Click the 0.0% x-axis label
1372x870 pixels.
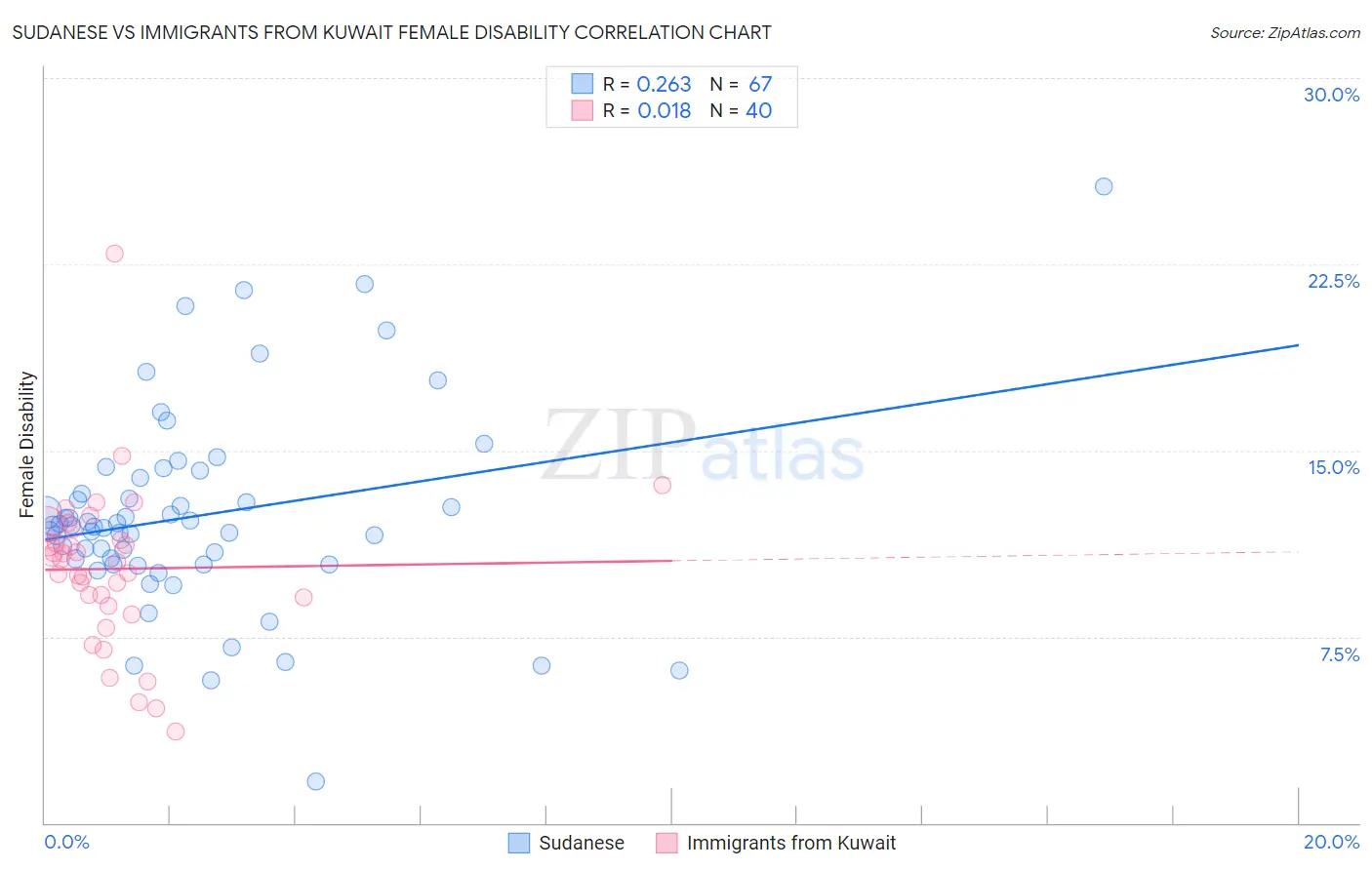66,842
